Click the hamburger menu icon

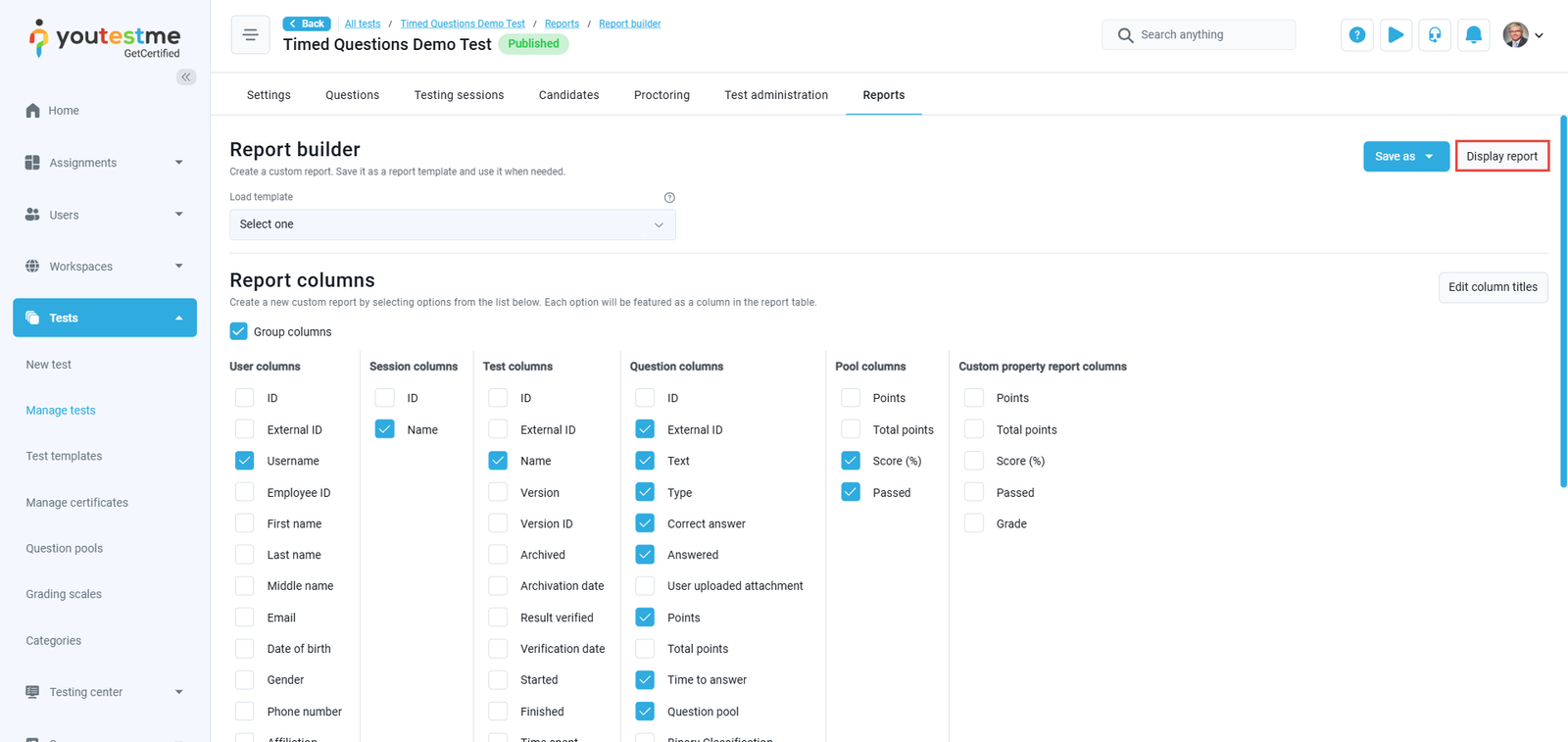pyautogui.click(x=250, y=35)
